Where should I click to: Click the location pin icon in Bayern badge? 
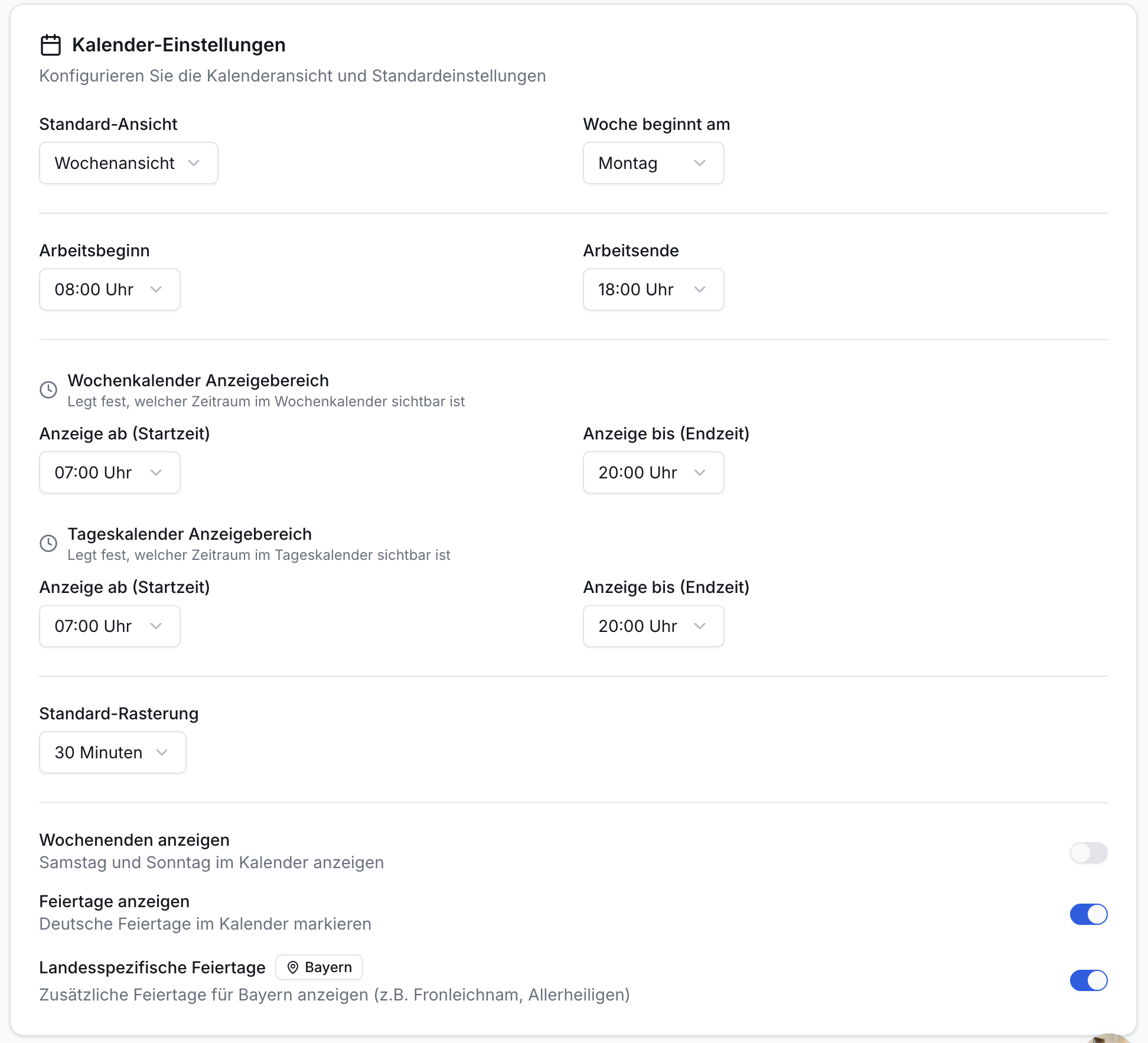pos(293,967)
